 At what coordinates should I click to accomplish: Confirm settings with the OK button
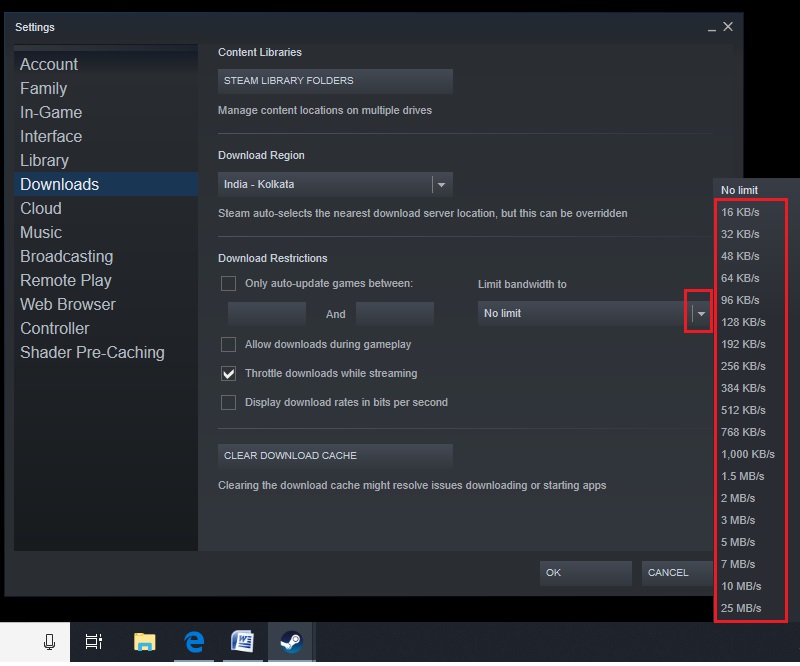click(586, 573)
